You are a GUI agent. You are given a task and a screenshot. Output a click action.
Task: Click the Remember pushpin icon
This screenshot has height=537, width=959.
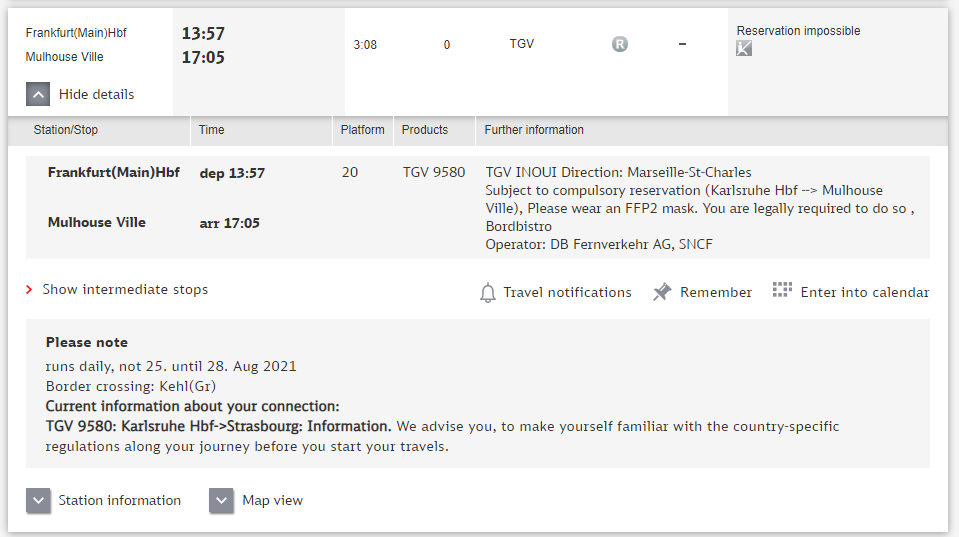tap(662, 292)
